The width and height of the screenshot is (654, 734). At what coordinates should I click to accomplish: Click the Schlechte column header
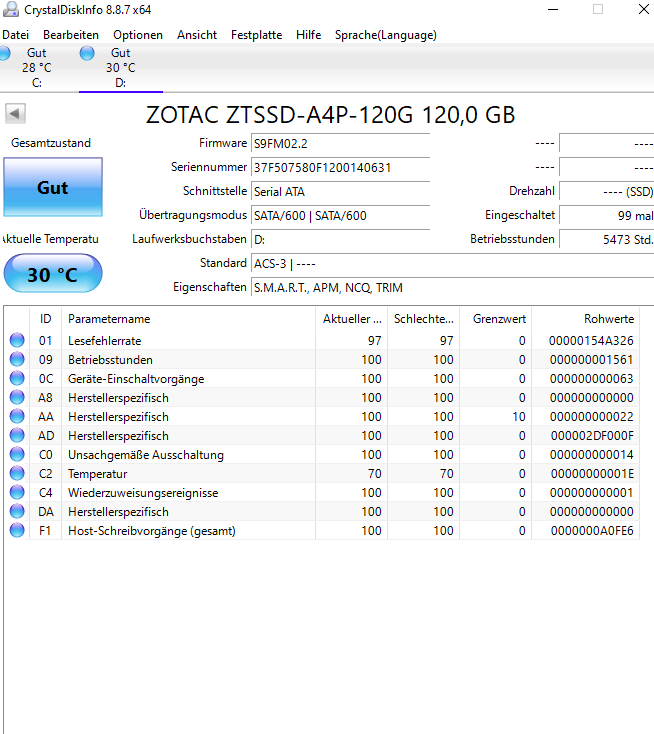(424, 319)
